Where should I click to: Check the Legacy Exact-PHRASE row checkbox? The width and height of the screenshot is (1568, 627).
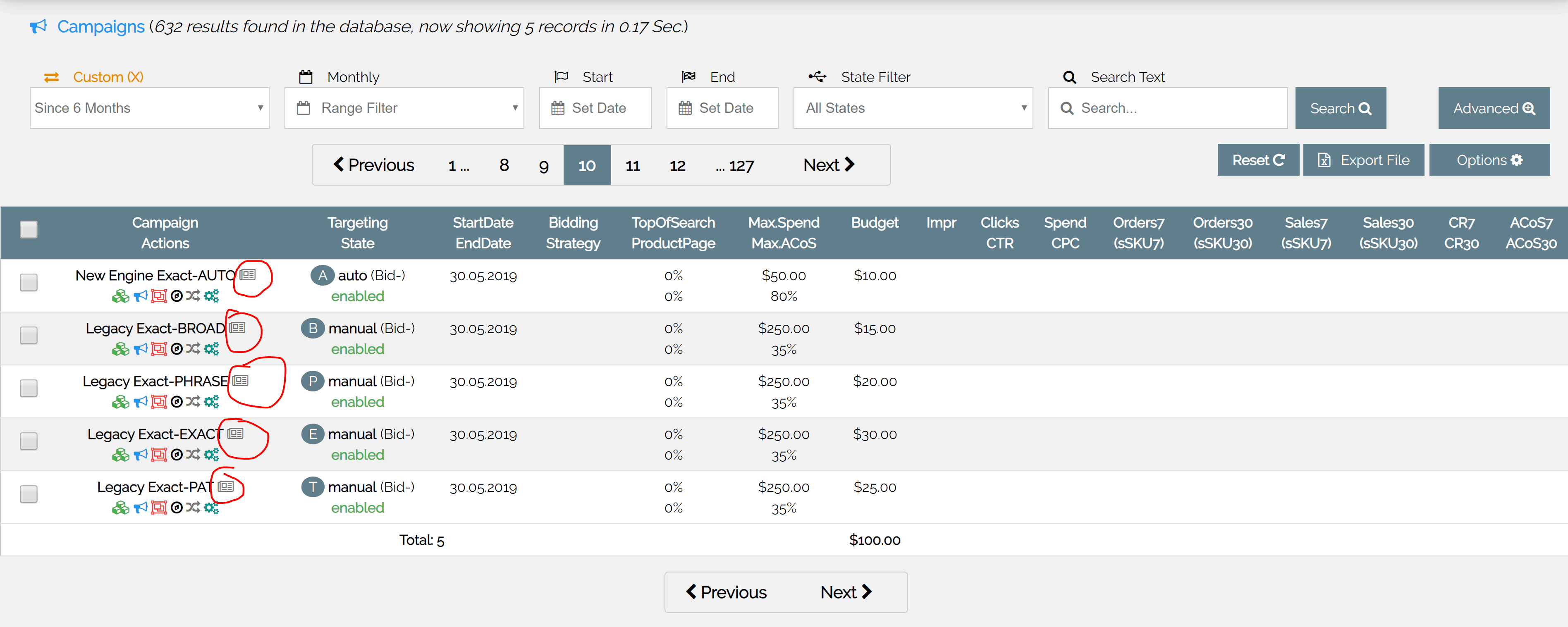29,389
